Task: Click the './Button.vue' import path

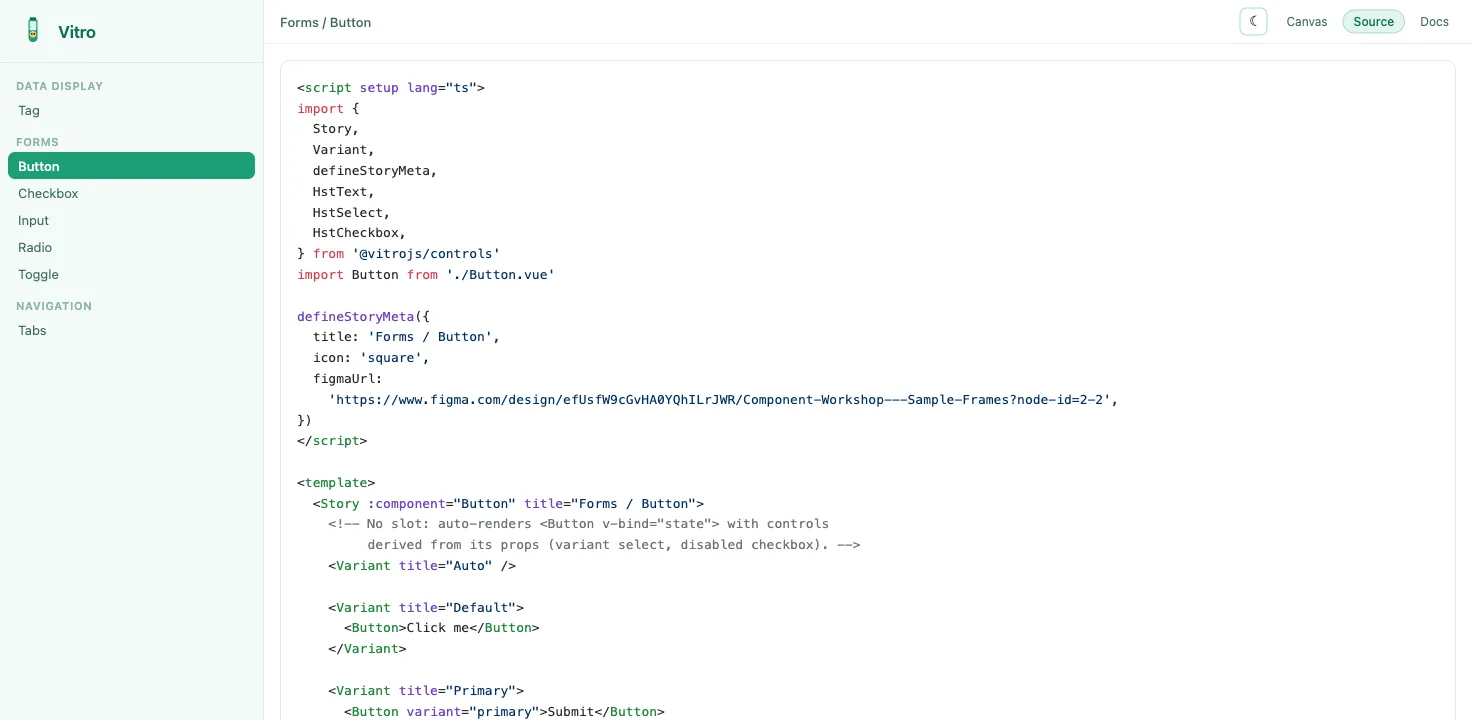Action: tap(500, 274)
